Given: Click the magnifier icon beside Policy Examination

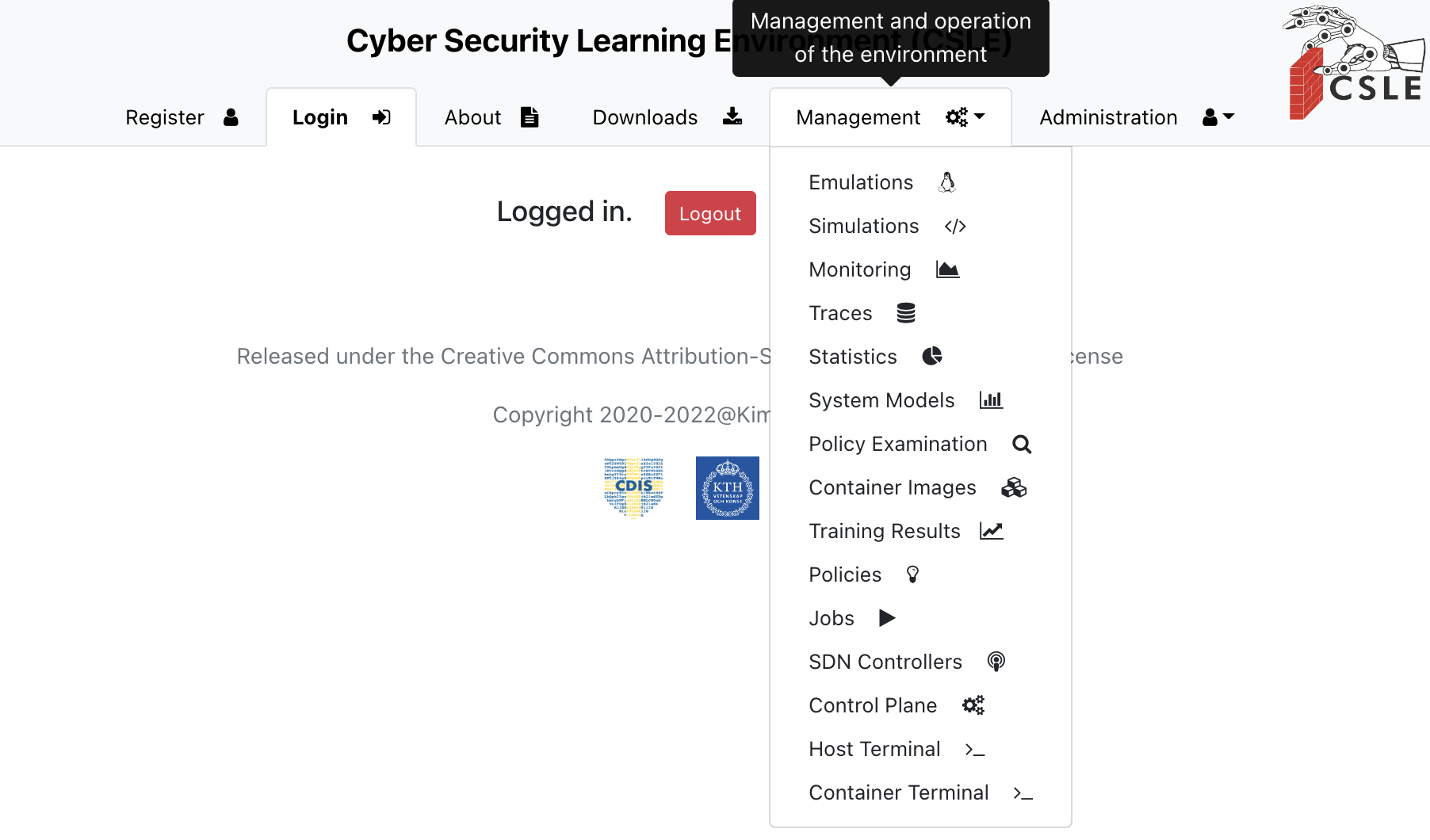Looking at the screenshot, I should coord(1022,445).
